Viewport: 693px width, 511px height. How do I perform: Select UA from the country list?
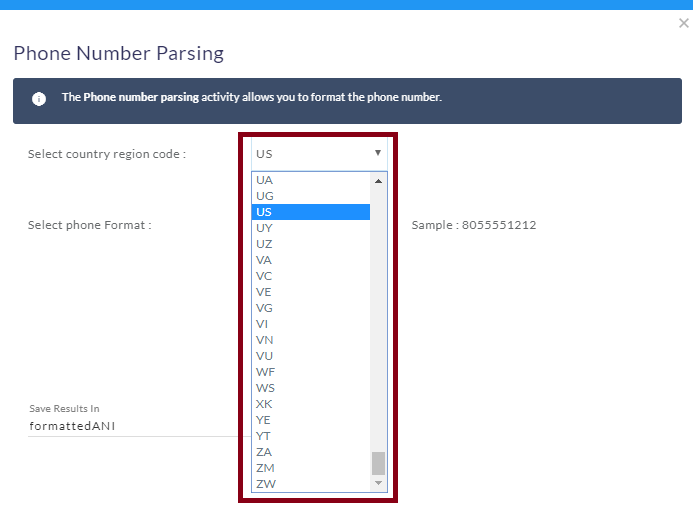pos(311,180)
